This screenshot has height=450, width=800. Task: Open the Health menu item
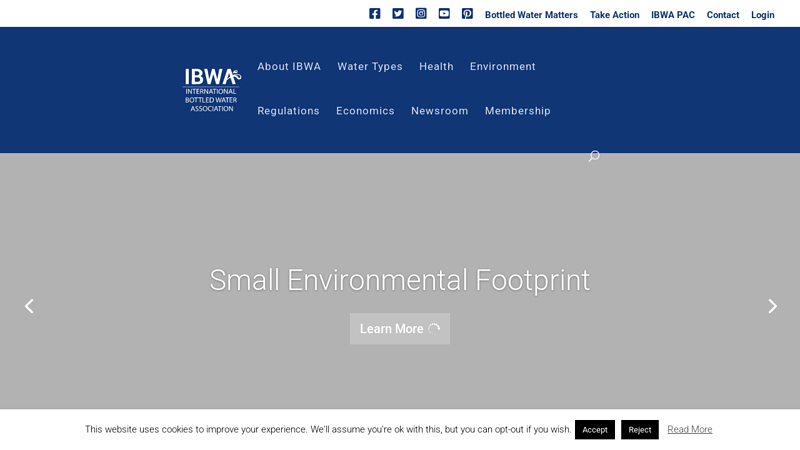[x=436, y=66]
